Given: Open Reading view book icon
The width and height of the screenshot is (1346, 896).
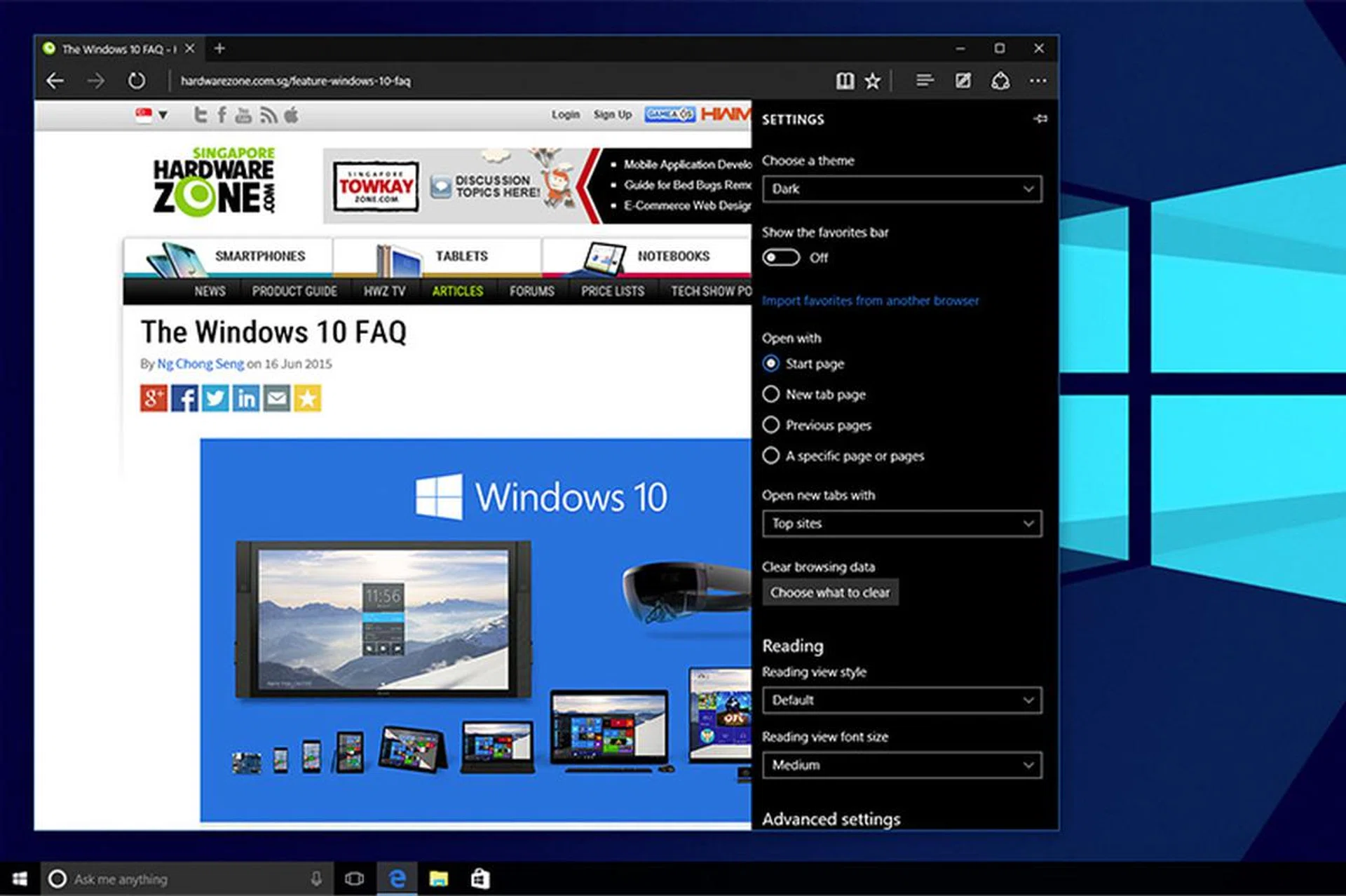Looking at the screenshot, I should (x=845, y=81).
